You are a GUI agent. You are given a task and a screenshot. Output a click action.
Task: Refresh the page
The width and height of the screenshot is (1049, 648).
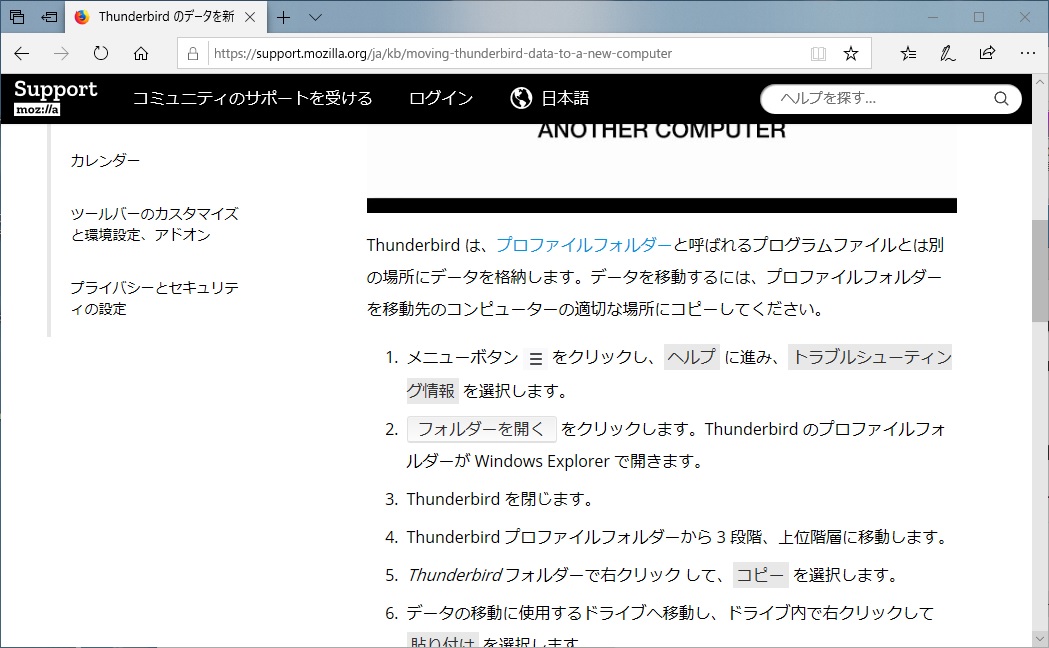101,53
